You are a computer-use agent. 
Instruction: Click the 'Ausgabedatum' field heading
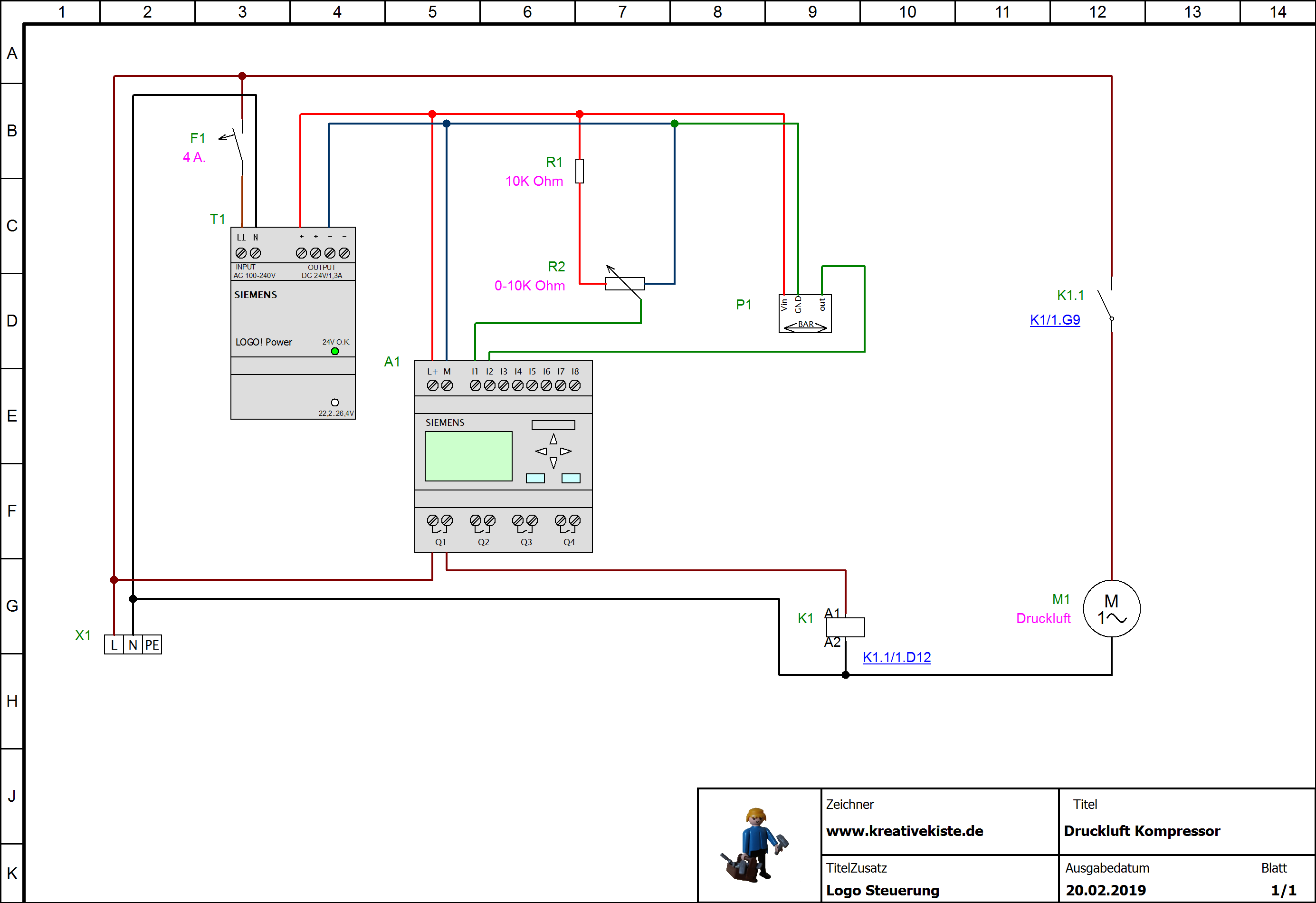1107,868
